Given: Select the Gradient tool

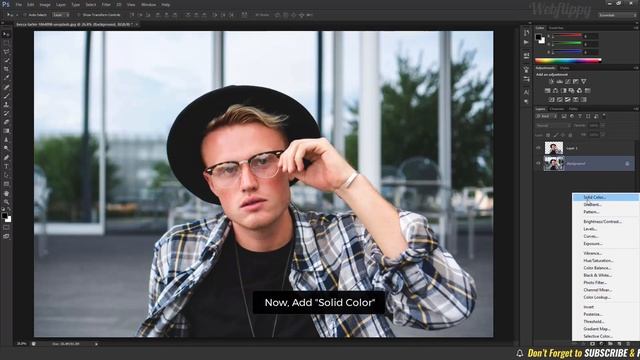Looking at the screenshot, I should click(6, 131).
